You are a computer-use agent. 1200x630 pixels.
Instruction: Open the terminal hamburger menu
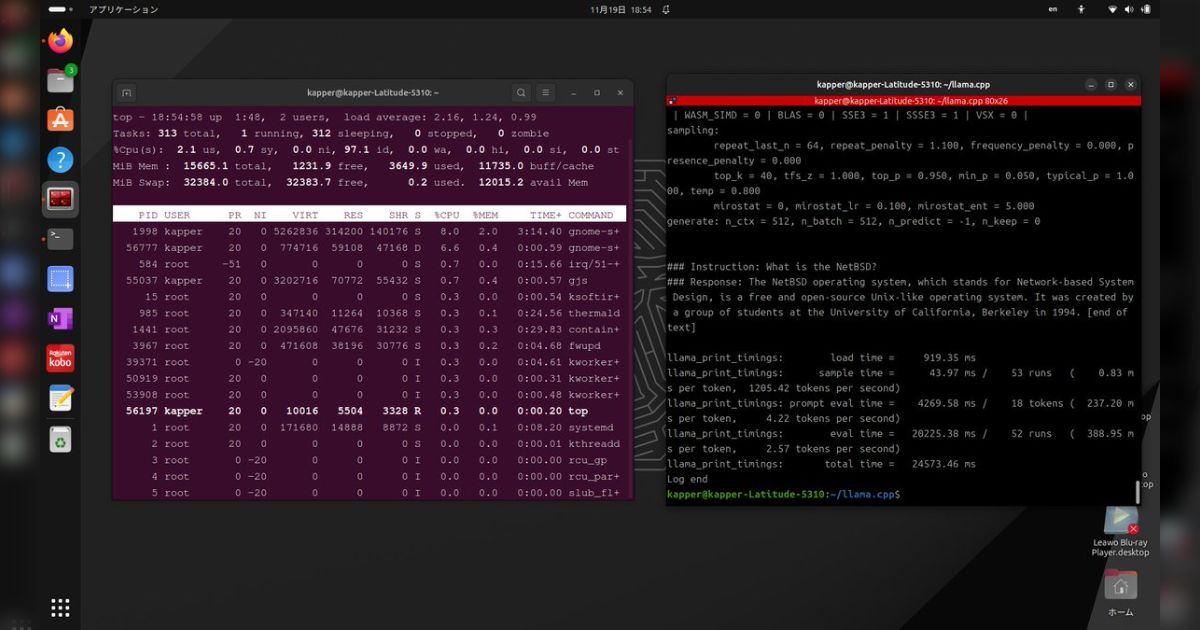545,91
